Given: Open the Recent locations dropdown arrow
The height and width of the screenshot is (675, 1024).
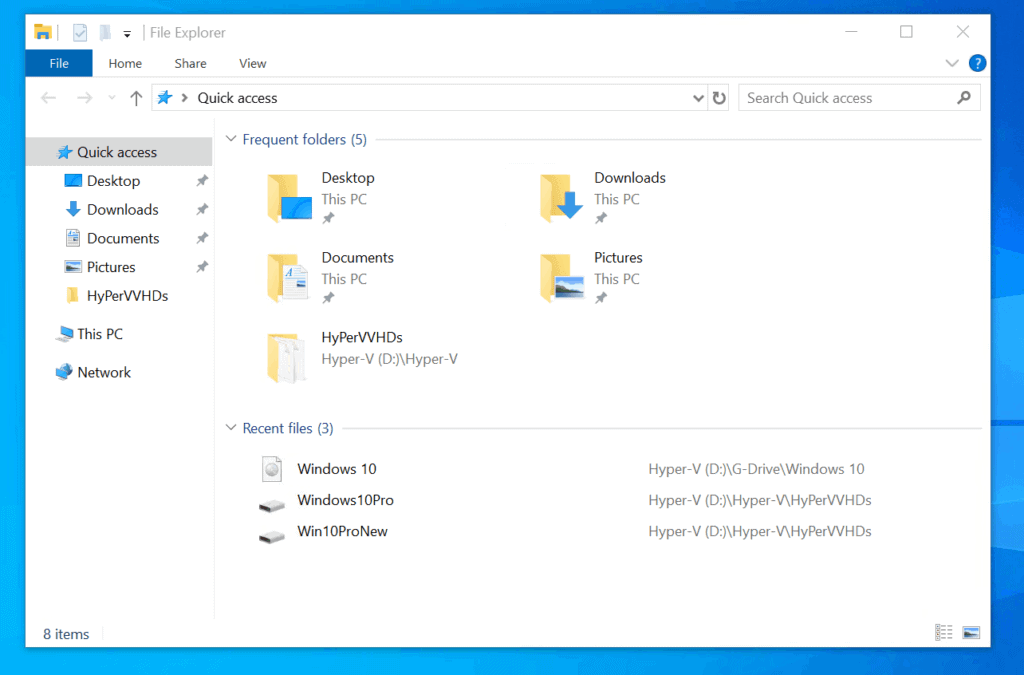Looking at the screenshot, I should pos(112,98).
